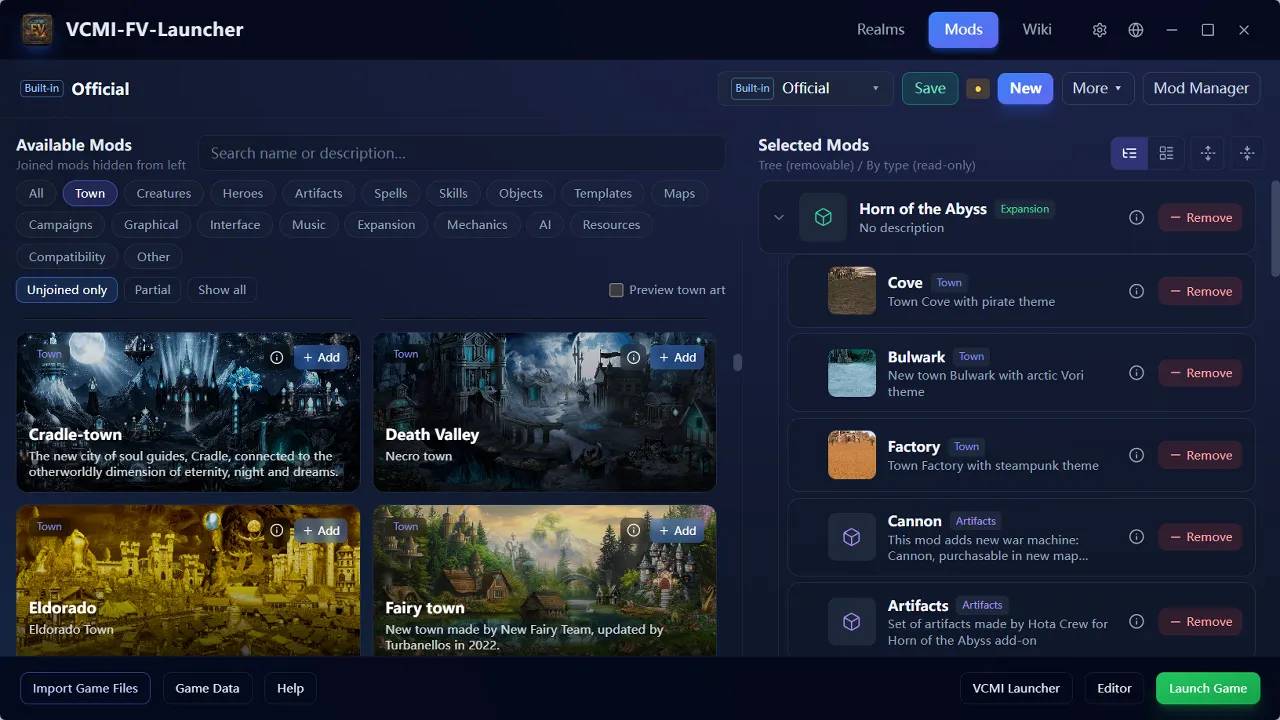Click the VCMI-FV-Launcher app logo
The width and height of the screenshot is (1280, 720).
pyautogui.click(x=37, y=30)
